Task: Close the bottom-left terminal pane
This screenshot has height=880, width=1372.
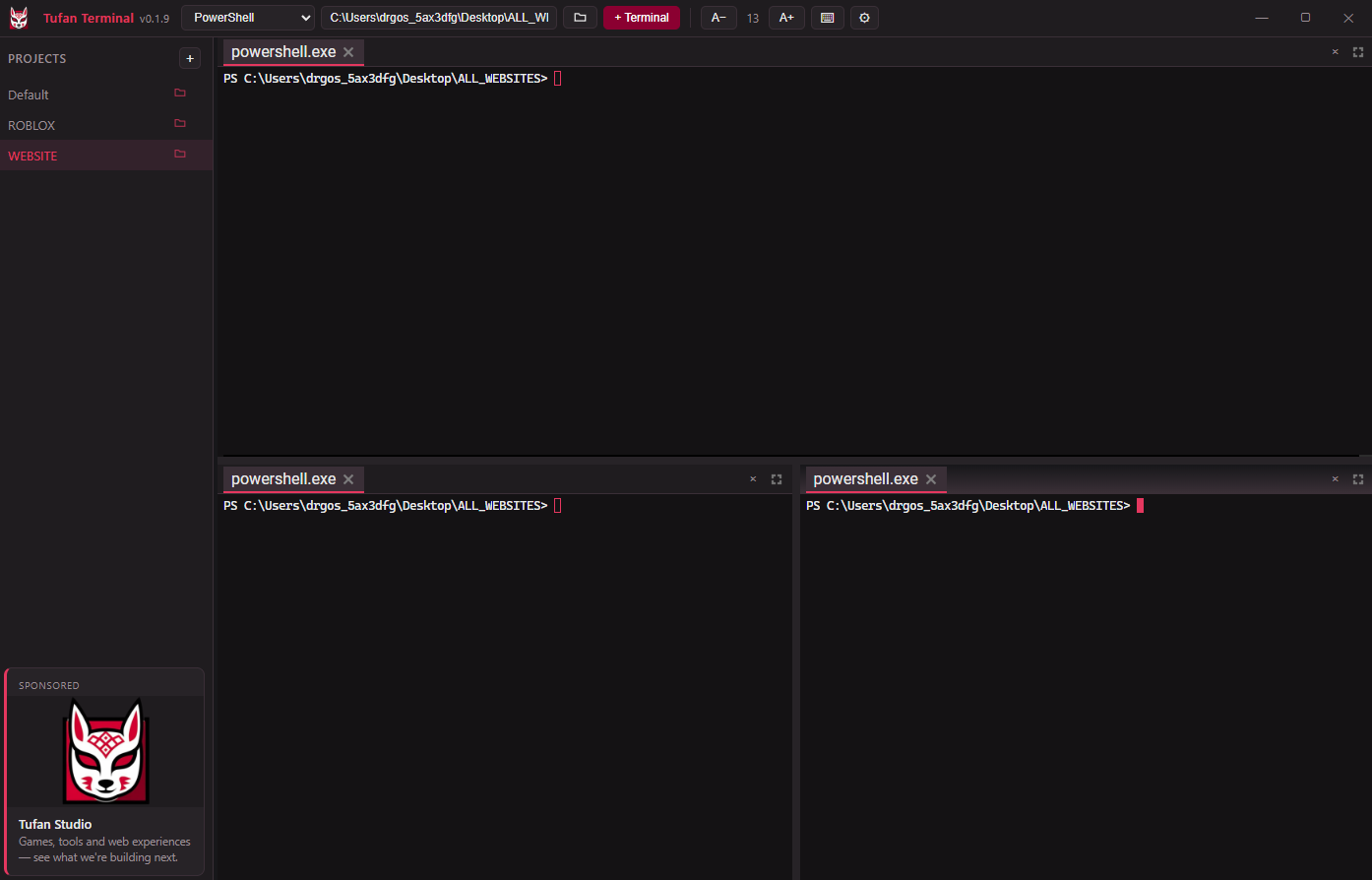Action: pyautogui.click(x=753, y=479)
